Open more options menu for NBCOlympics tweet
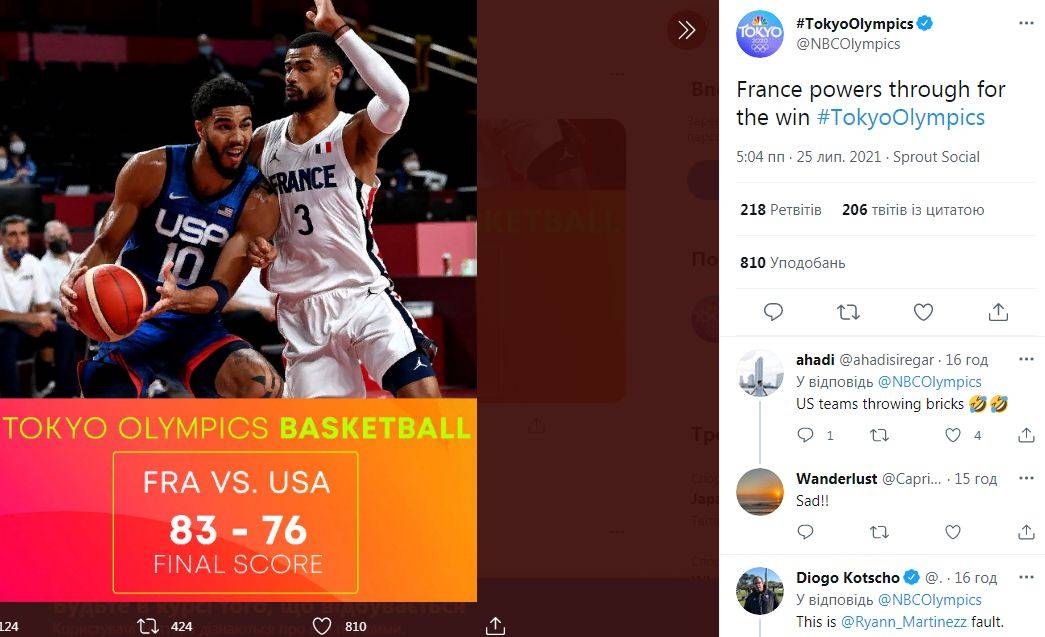Image resolution: width=1045 pixels, height=637 pixels. (1026, 23)
